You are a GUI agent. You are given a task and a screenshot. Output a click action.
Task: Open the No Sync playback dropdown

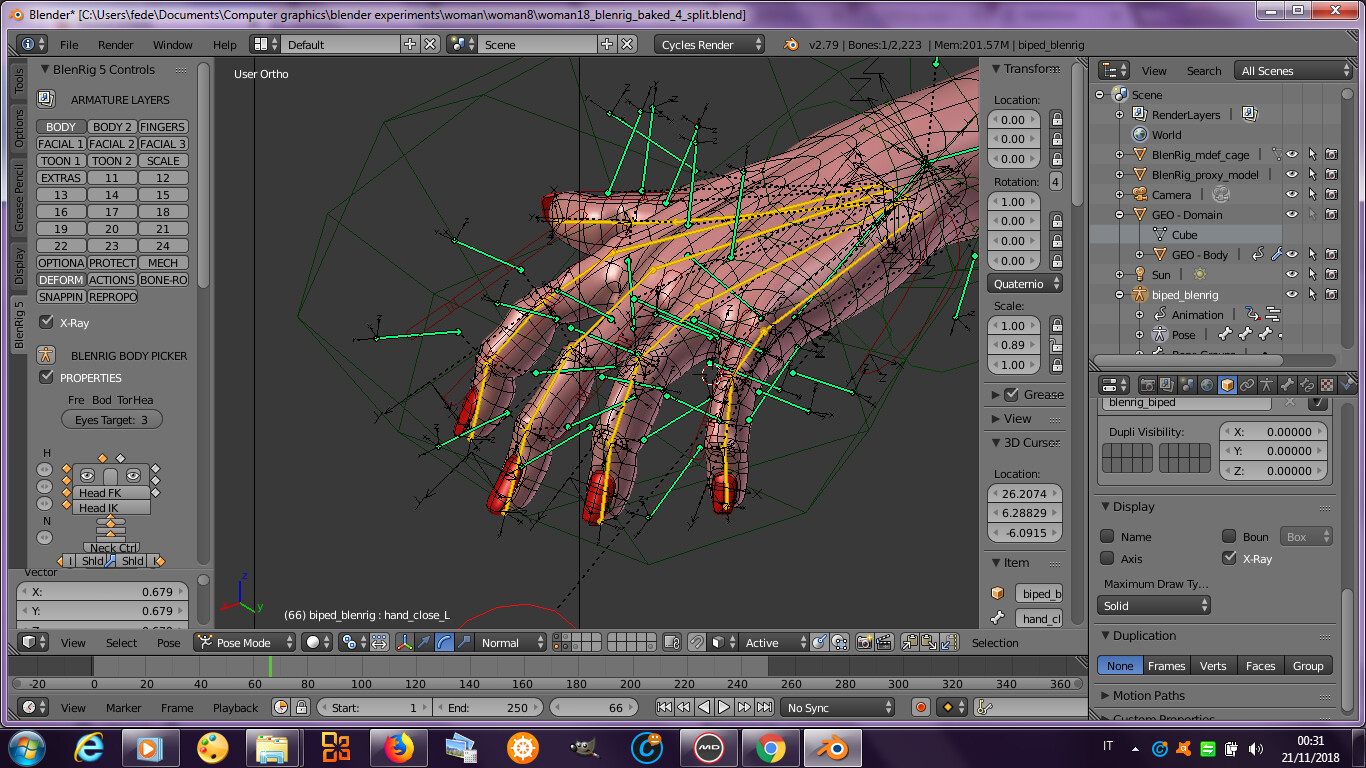pyautogui.click(x=838, y=707)
